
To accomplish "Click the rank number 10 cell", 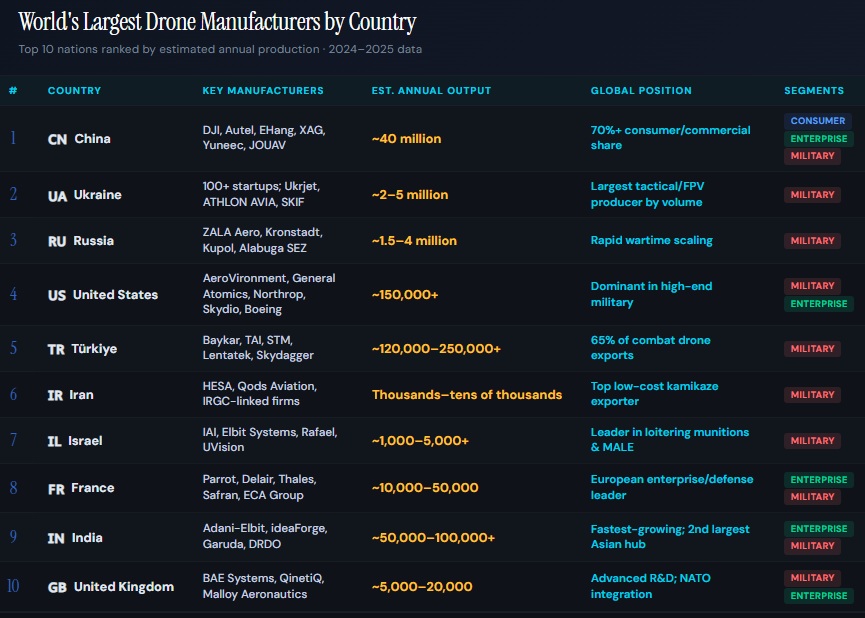I will pos(13,586).
